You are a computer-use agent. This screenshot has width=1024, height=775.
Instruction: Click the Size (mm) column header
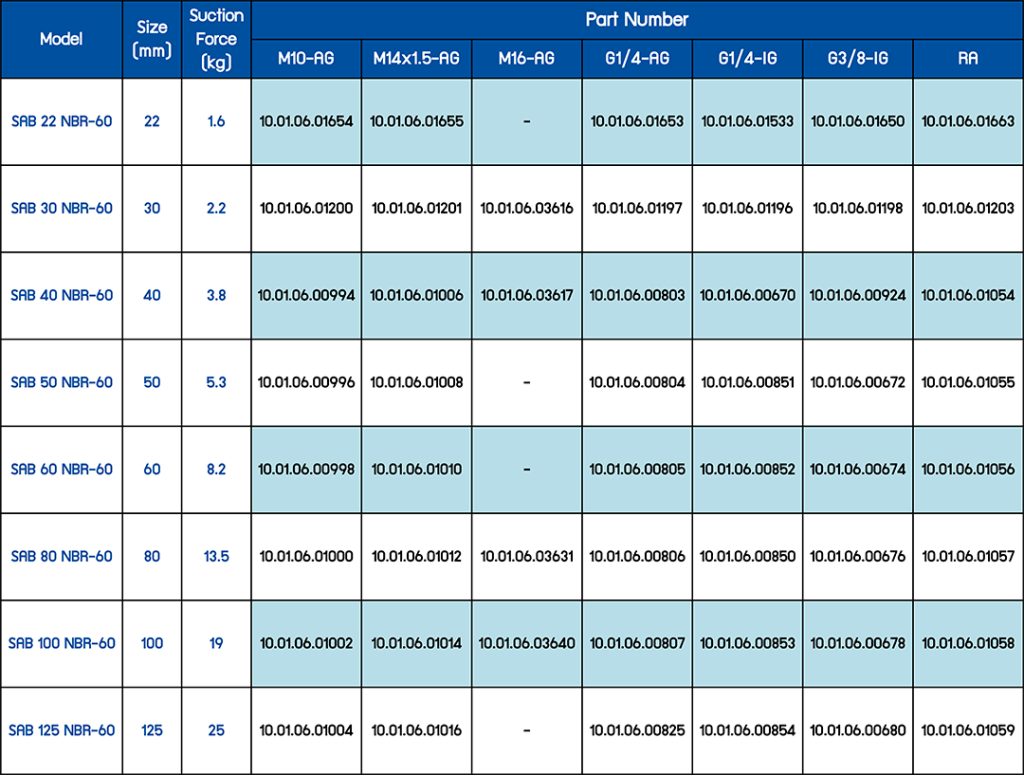tap(152, 39)
